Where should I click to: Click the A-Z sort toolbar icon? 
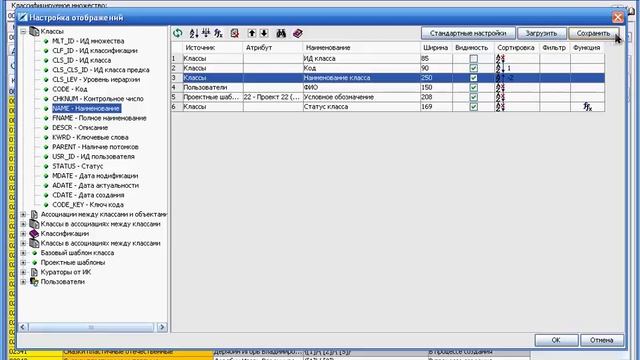click(x=194, y=33)
